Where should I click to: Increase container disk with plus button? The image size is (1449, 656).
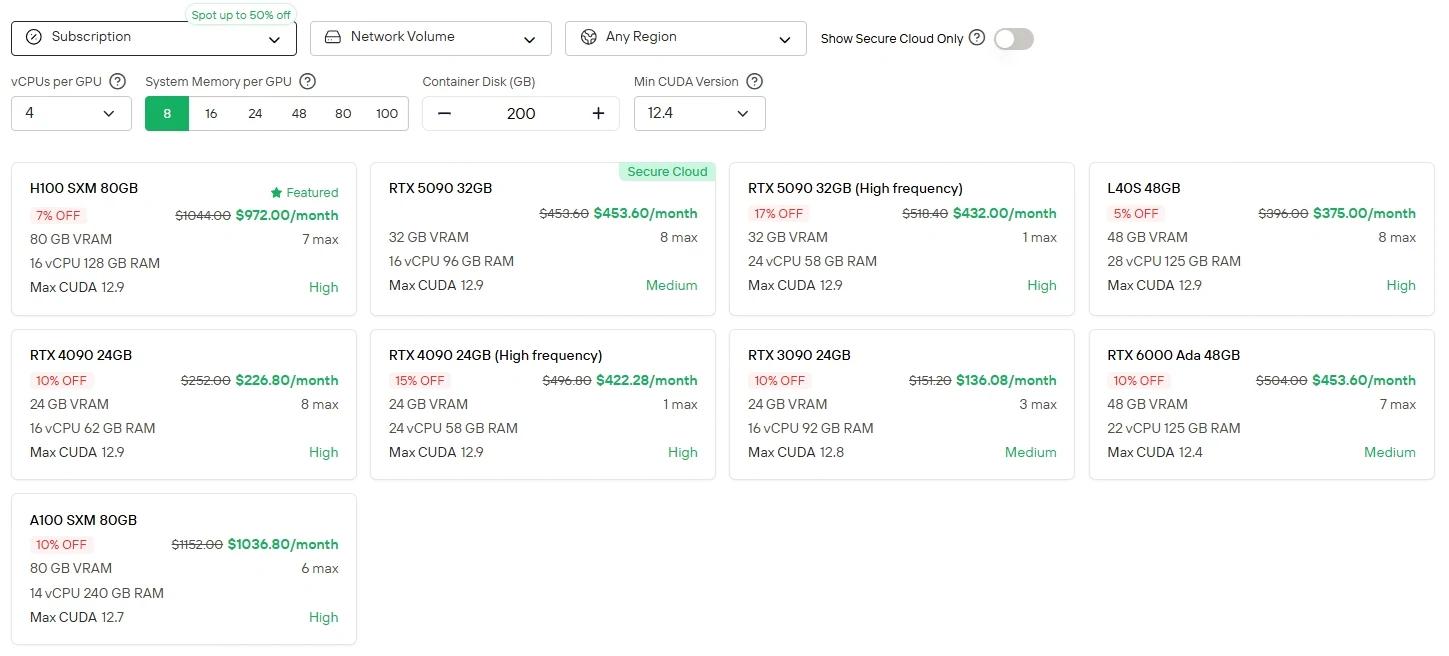(598, 113)
